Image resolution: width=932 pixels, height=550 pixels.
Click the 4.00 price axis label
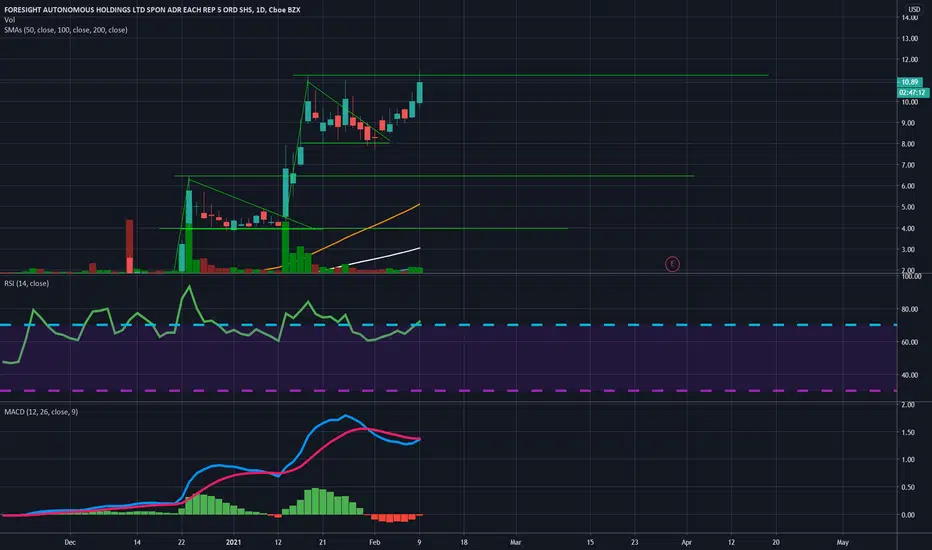908,229
